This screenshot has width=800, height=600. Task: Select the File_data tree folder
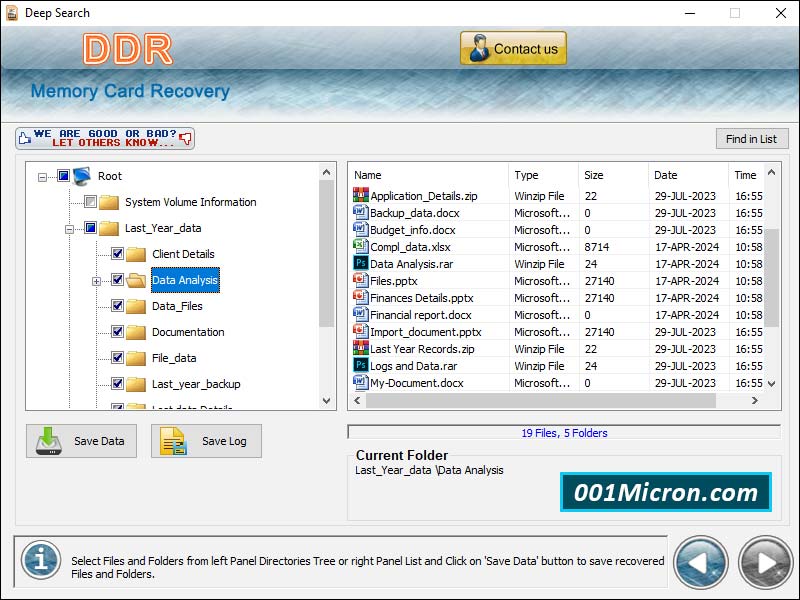tap(174, 358)
